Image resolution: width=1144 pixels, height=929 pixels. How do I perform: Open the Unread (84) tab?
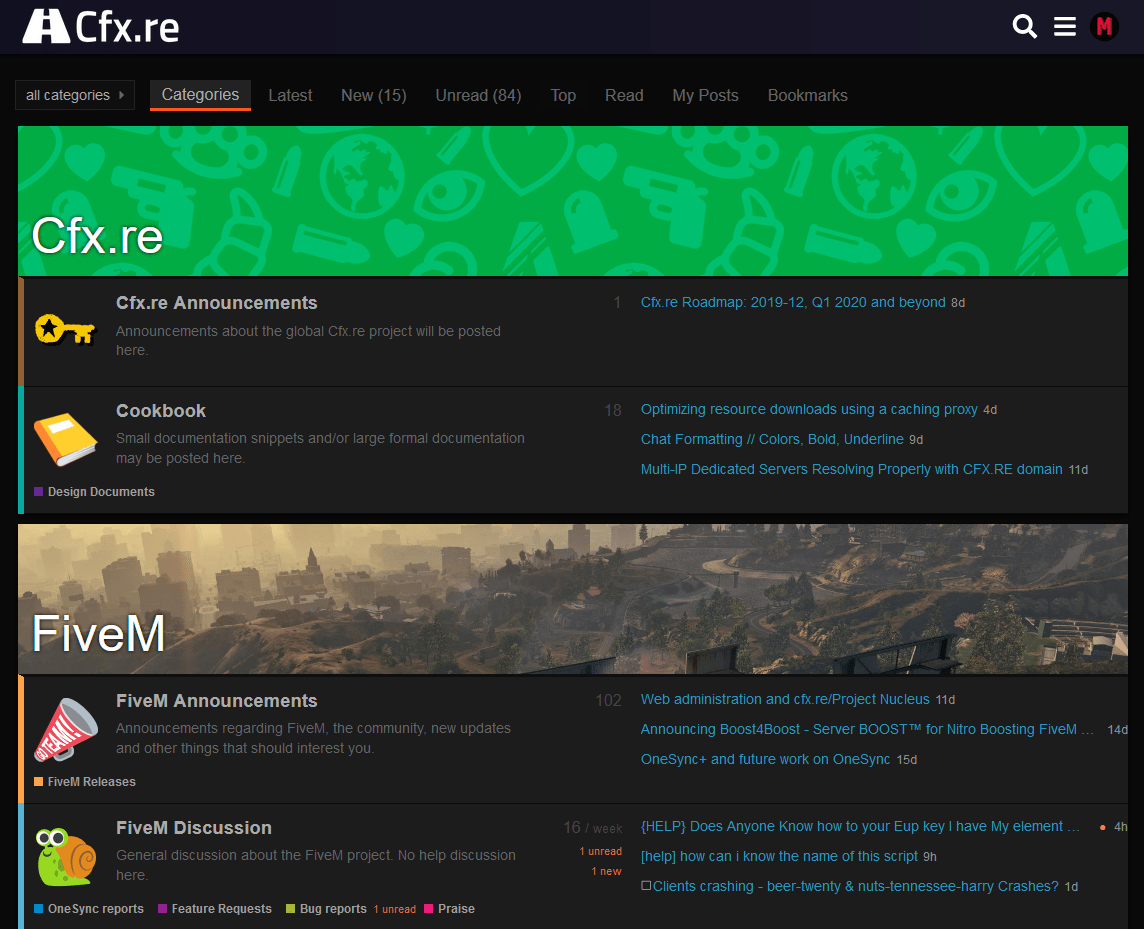478,96
